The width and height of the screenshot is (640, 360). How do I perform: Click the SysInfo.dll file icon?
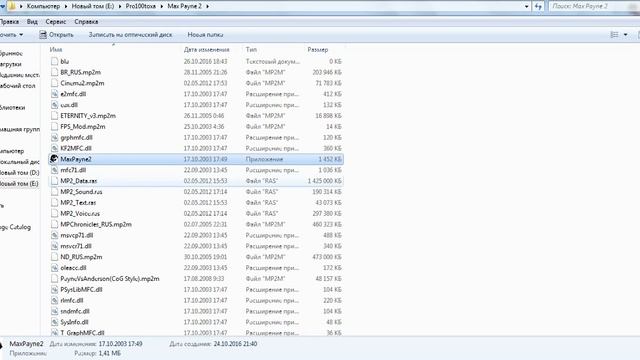54,322
